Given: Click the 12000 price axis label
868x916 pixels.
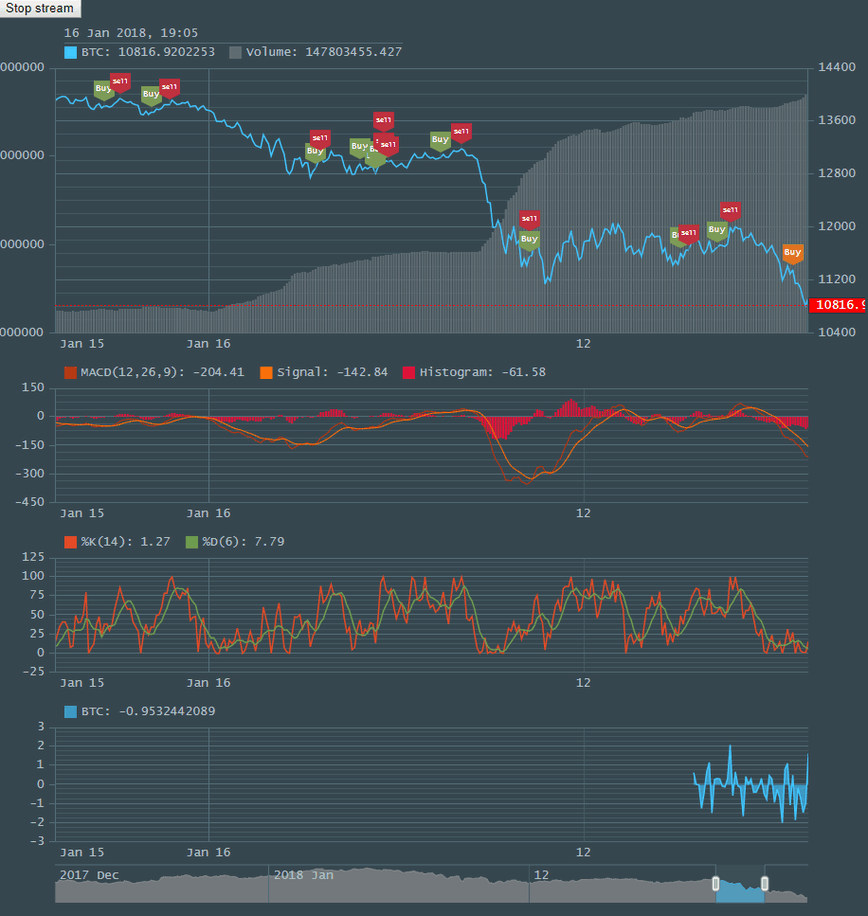Looking at the screenshot, I should coord(836,226).
